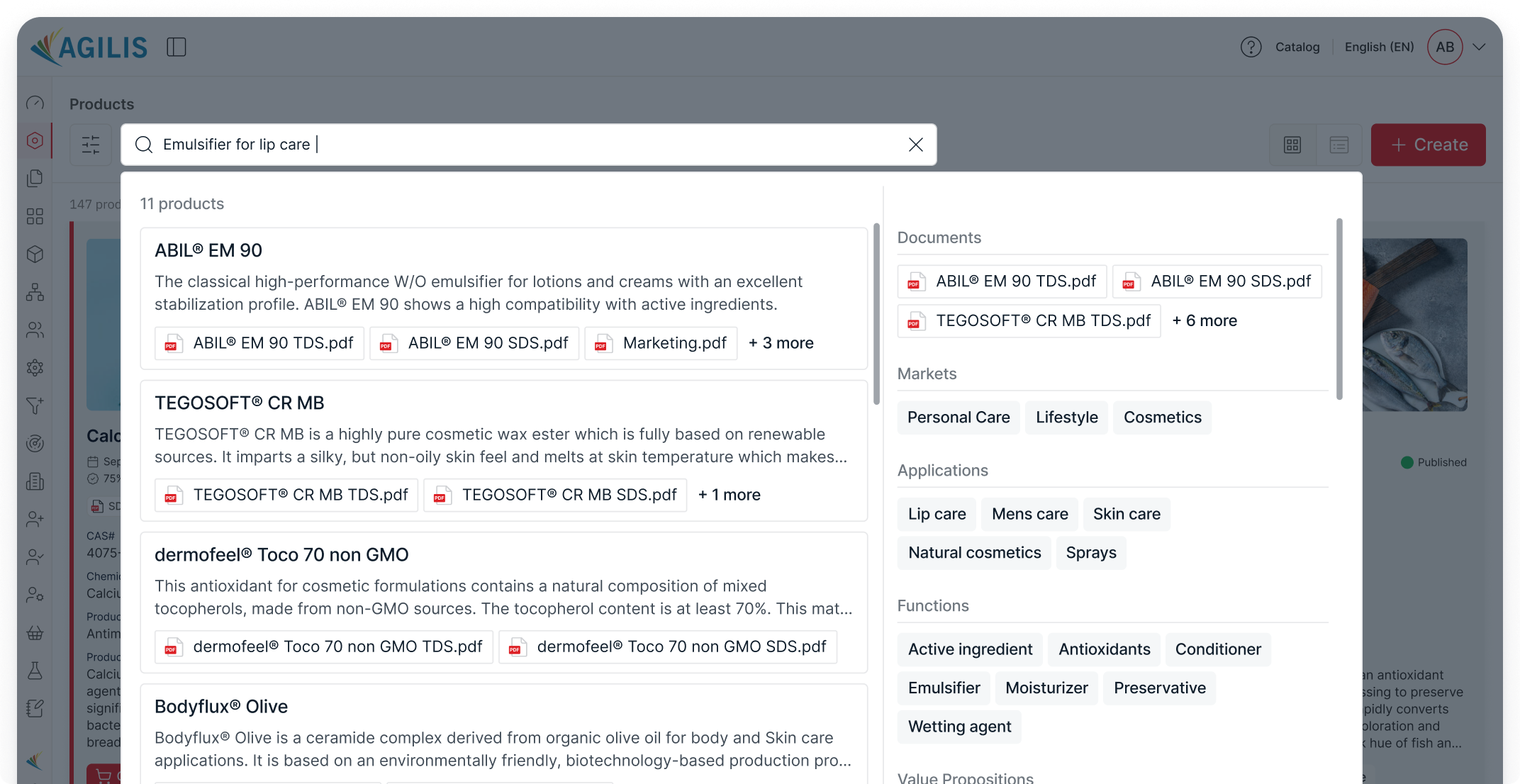The height and width of the screenshot is (784, 1520).
Task: Click the settings gear sidebar icon
Action: pos(35,367)
